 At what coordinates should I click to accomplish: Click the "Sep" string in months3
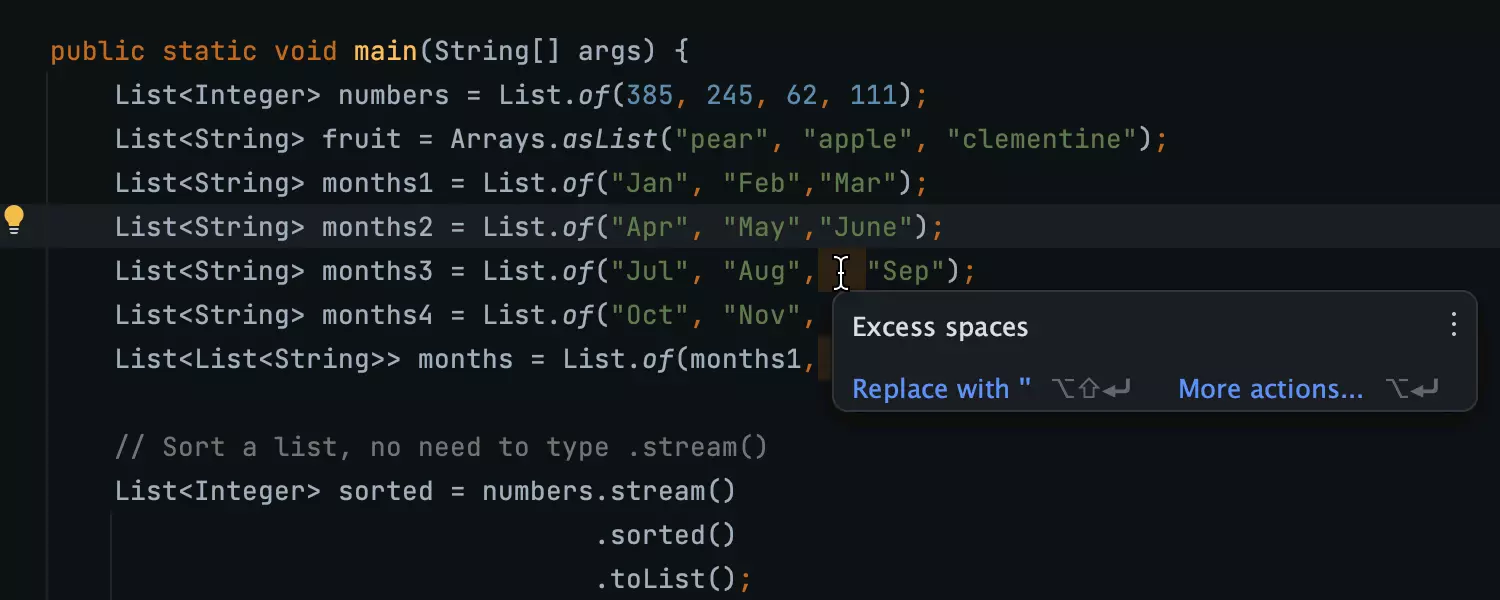coord(905,271)
